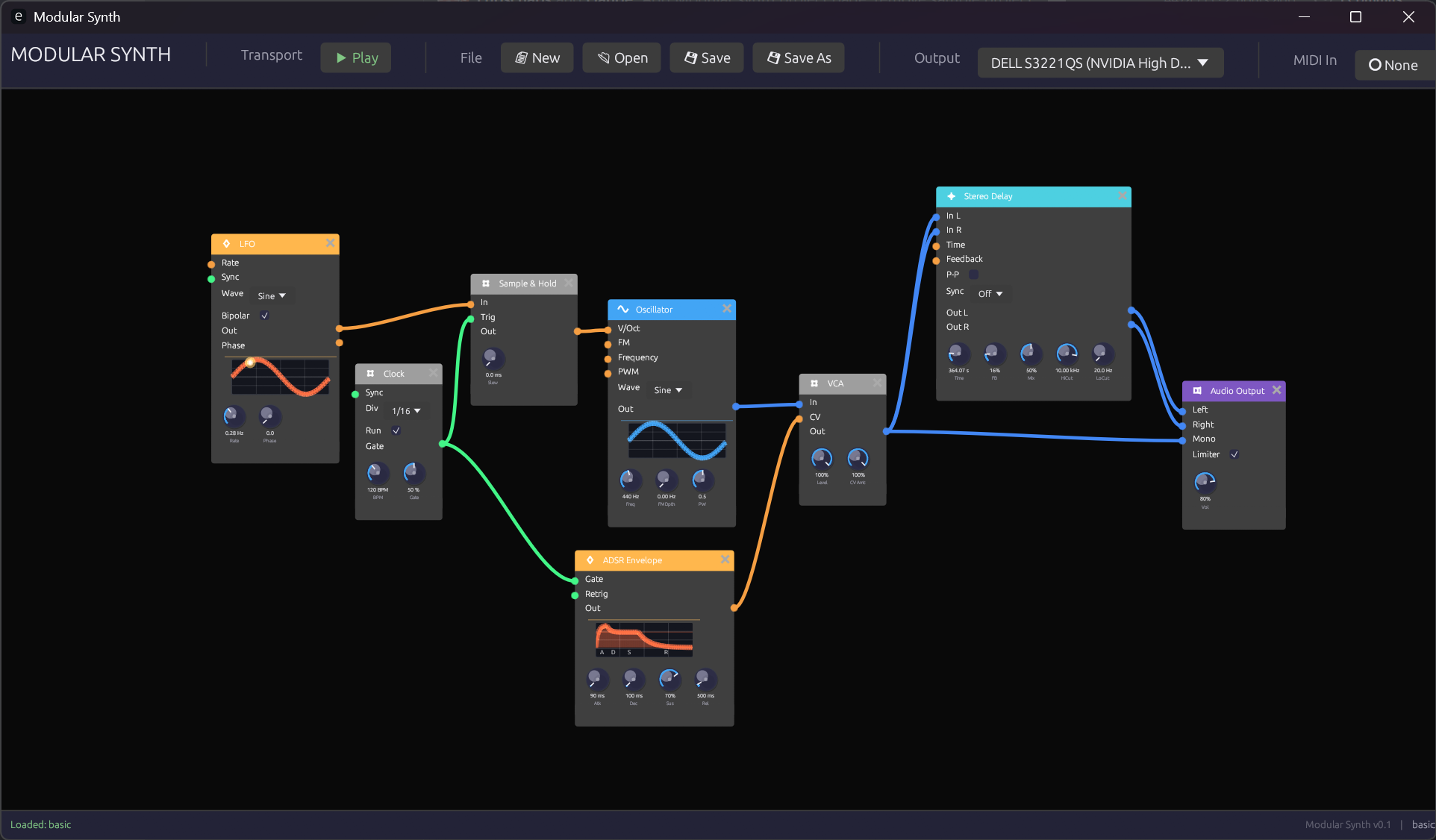Viewport: 1436px width, 840px height.
Task: Click the Audio Output module header icon
Action: tap(1197, 390)
